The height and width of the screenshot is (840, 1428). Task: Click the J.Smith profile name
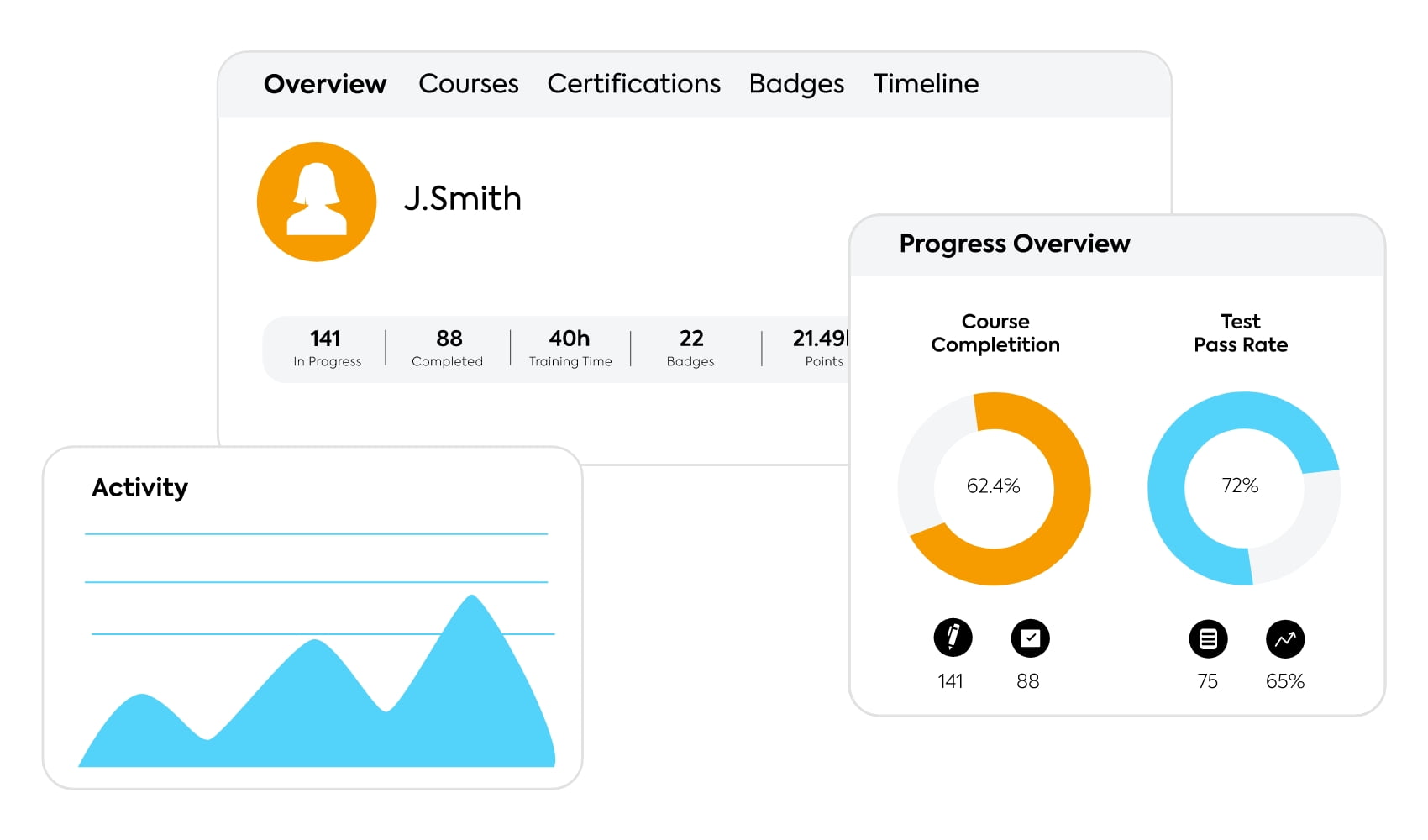(463, 199)
